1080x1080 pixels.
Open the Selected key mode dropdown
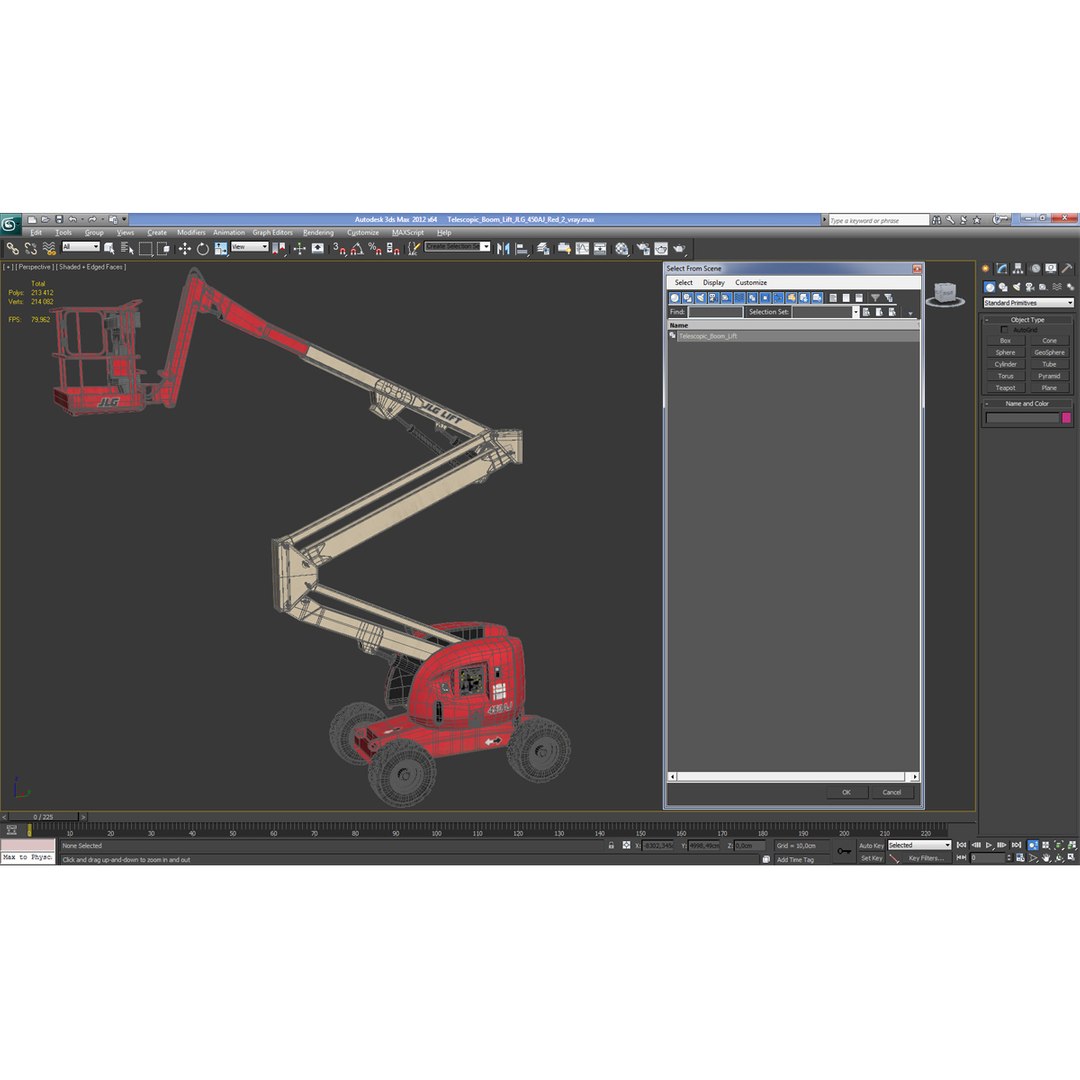coord(919,845)
